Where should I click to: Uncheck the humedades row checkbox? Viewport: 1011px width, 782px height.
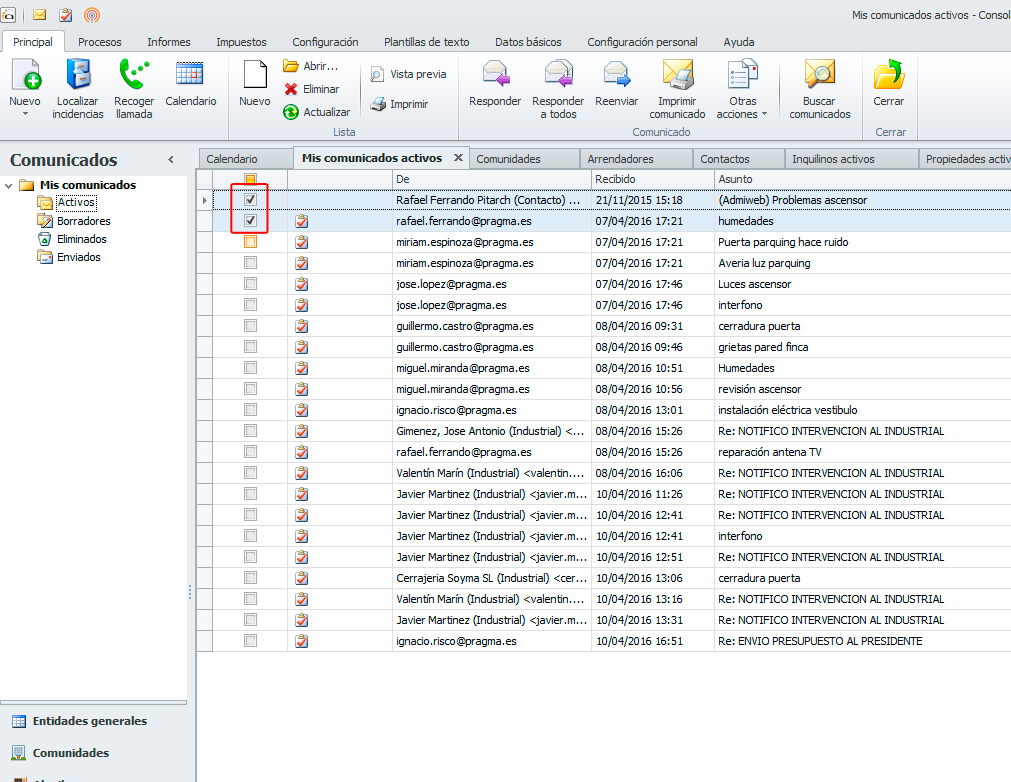click(x=250, y=221)
